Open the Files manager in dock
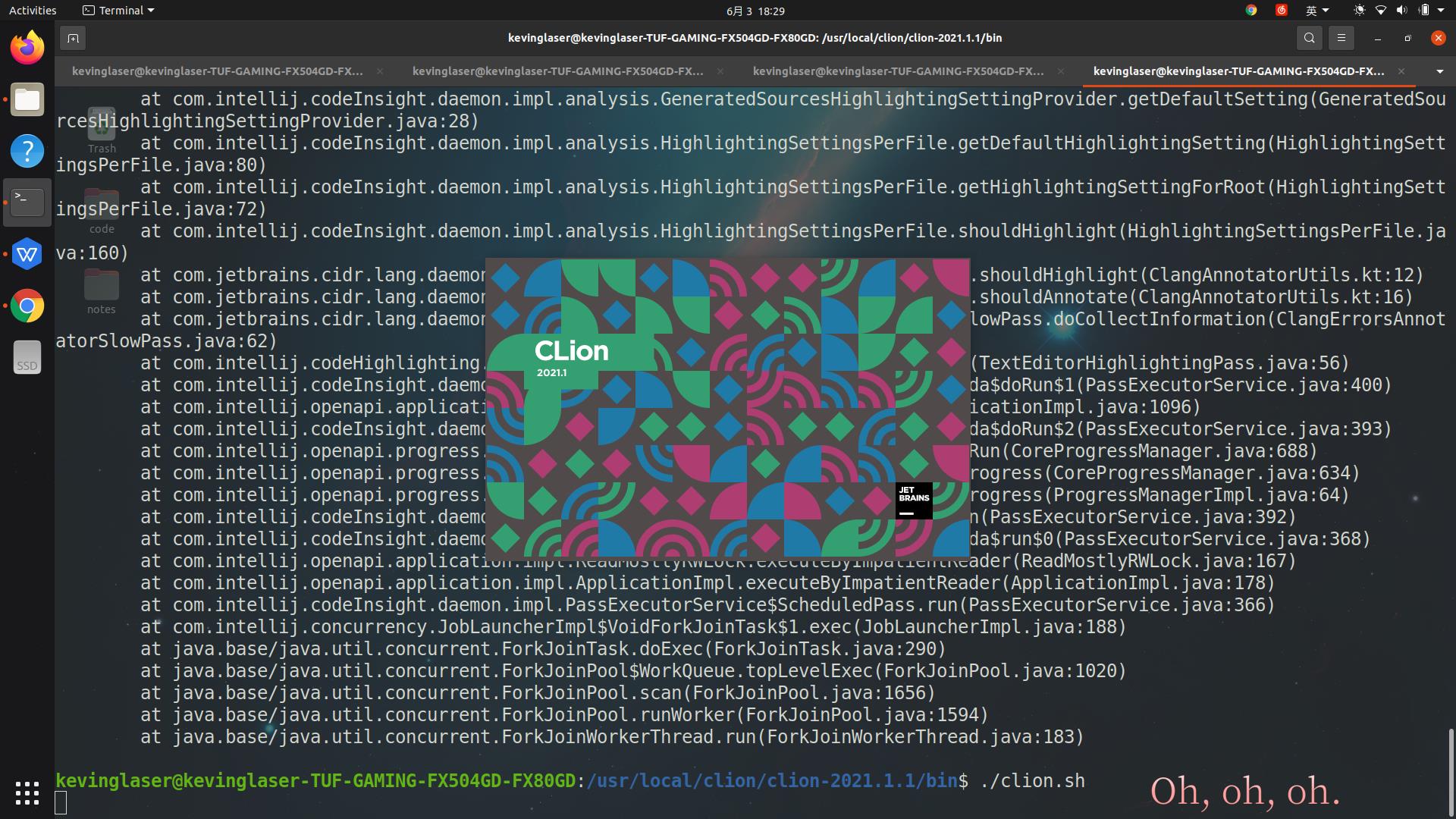 [x=27, y=99]
